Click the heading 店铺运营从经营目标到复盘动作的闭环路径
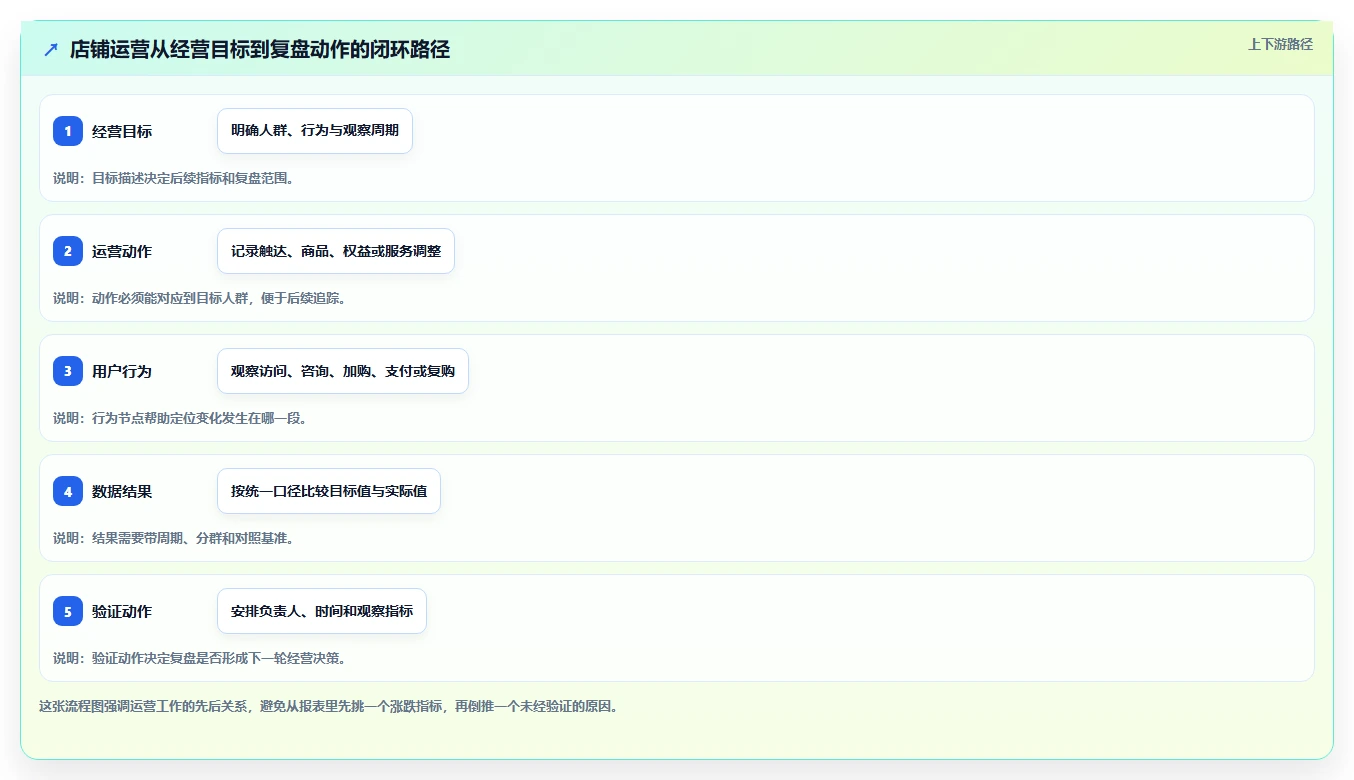1354x780 pixels. click(260, 50)
